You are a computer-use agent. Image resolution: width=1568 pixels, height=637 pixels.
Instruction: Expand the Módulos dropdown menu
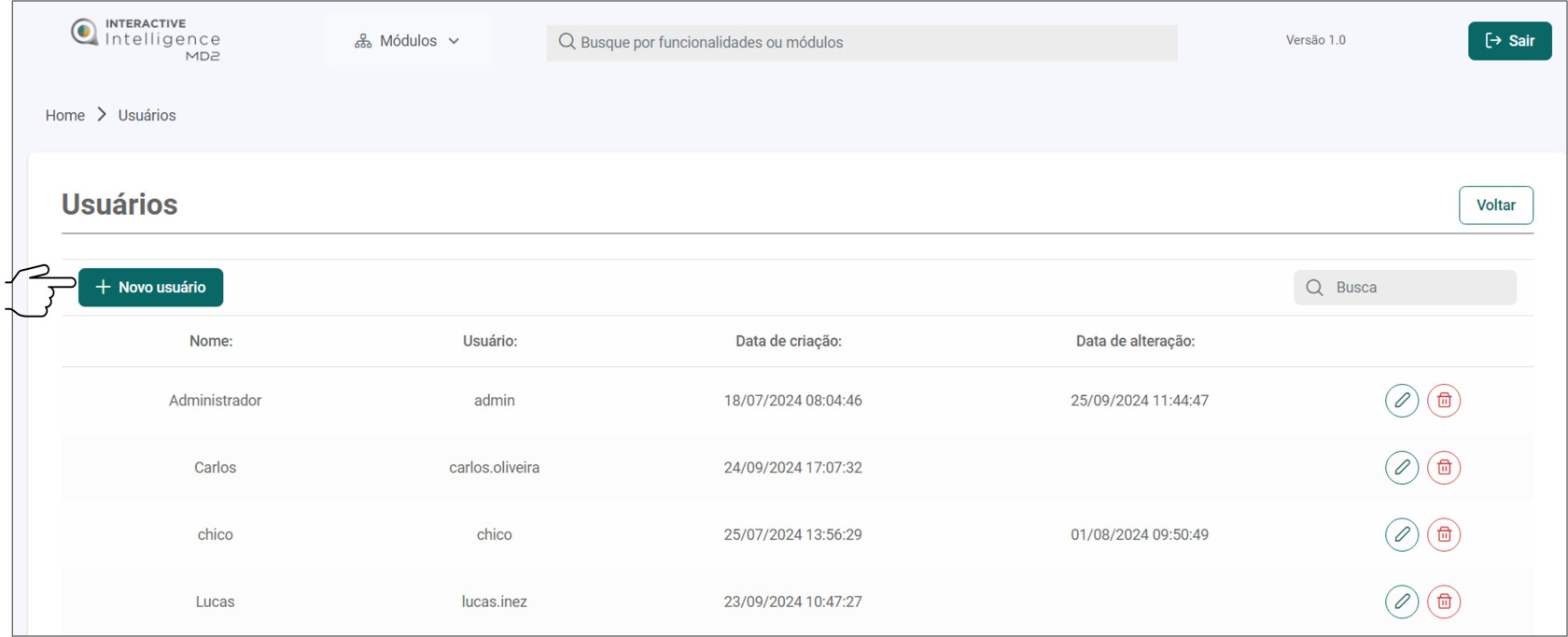pyautogui.click(x=407, y=41)
